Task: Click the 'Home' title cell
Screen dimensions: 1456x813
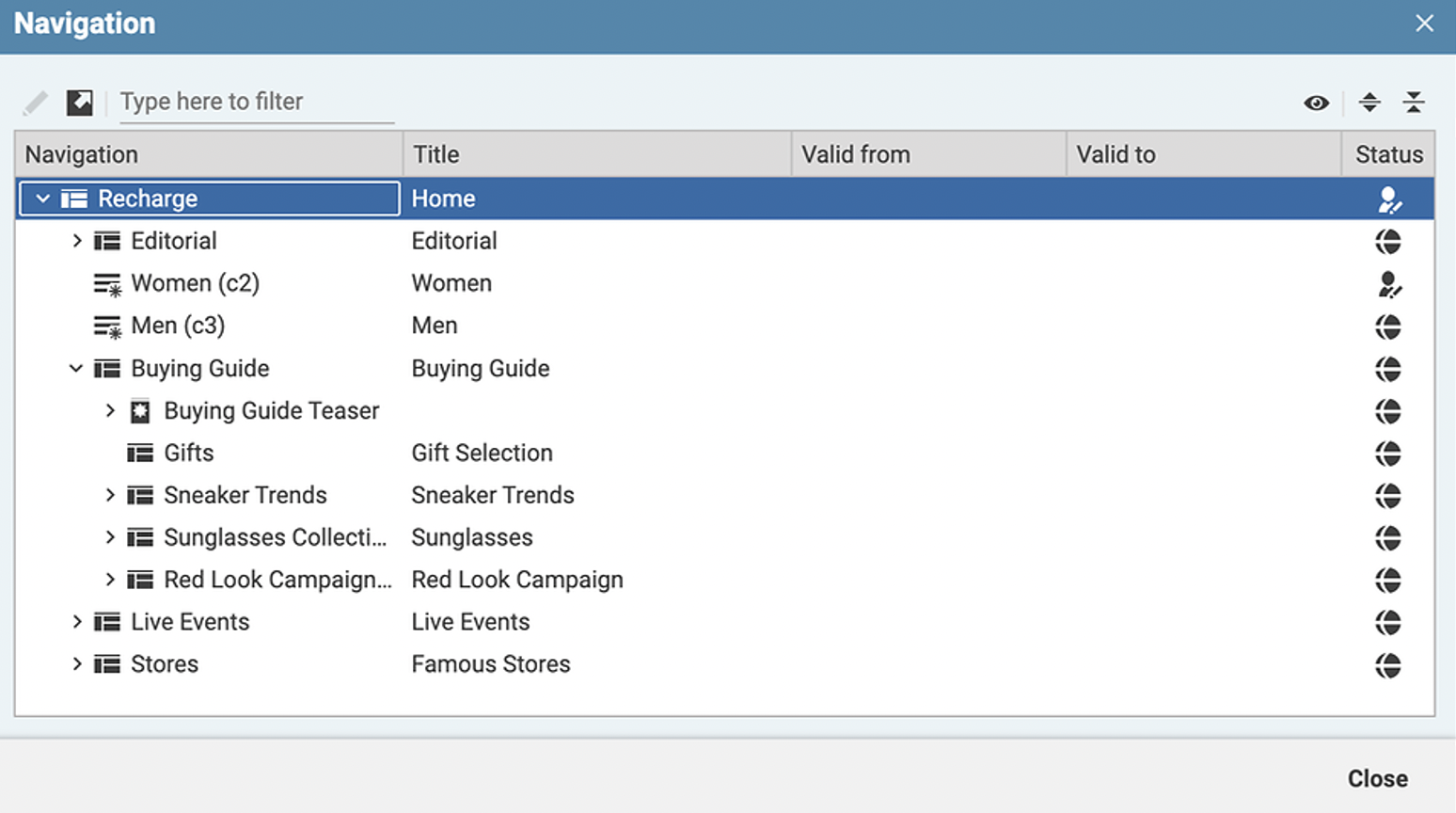Action: pyautogui.click(x=443, y=199)
